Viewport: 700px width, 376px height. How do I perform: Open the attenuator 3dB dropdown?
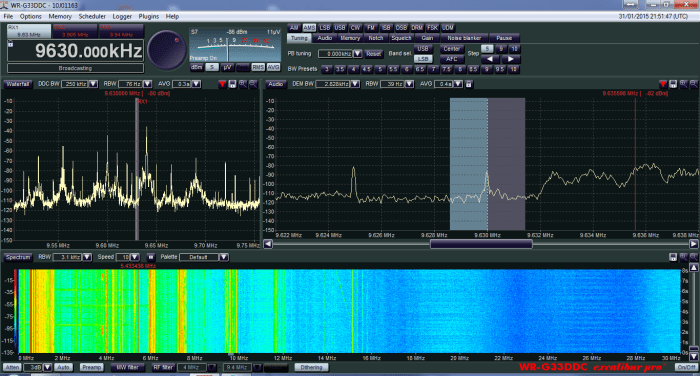[x=48, y=368]
